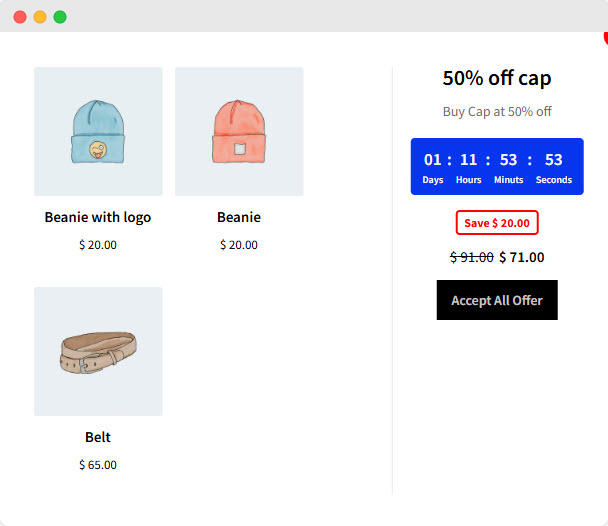
Task: Click the 'Buy Cap at 50% off' subtitle
Action: [x=497, y=112]
